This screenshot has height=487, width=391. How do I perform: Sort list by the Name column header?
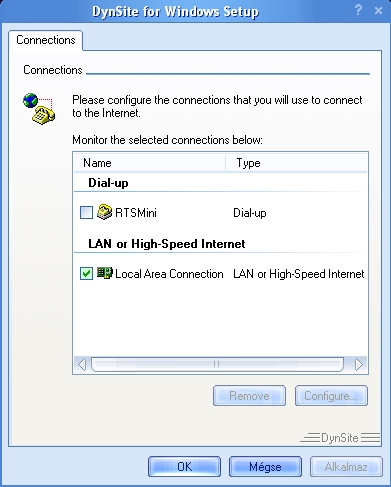pos(150,163)
